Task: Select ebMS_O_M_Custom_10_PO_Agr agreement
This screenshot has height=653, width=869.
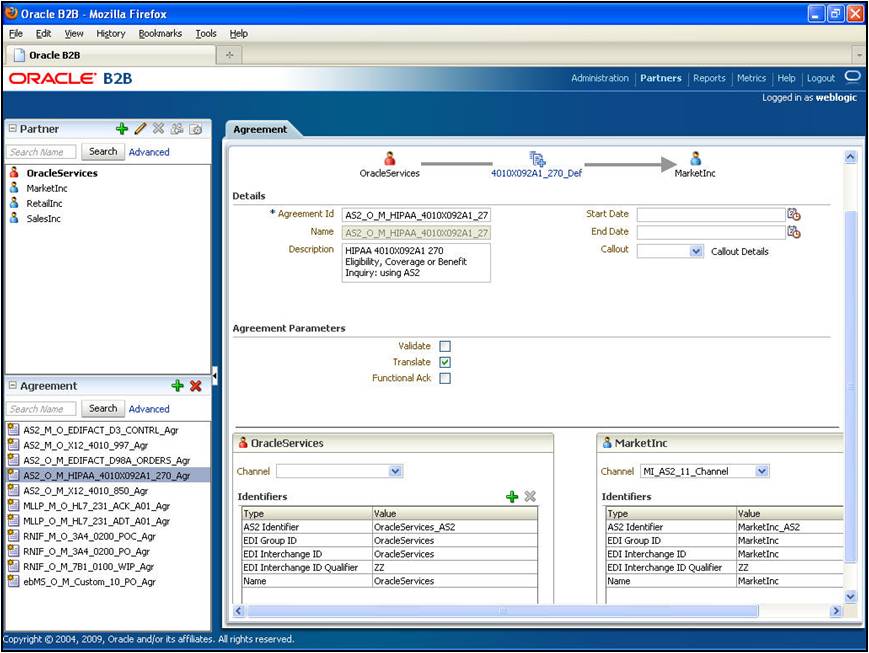Action: [89, 581]
